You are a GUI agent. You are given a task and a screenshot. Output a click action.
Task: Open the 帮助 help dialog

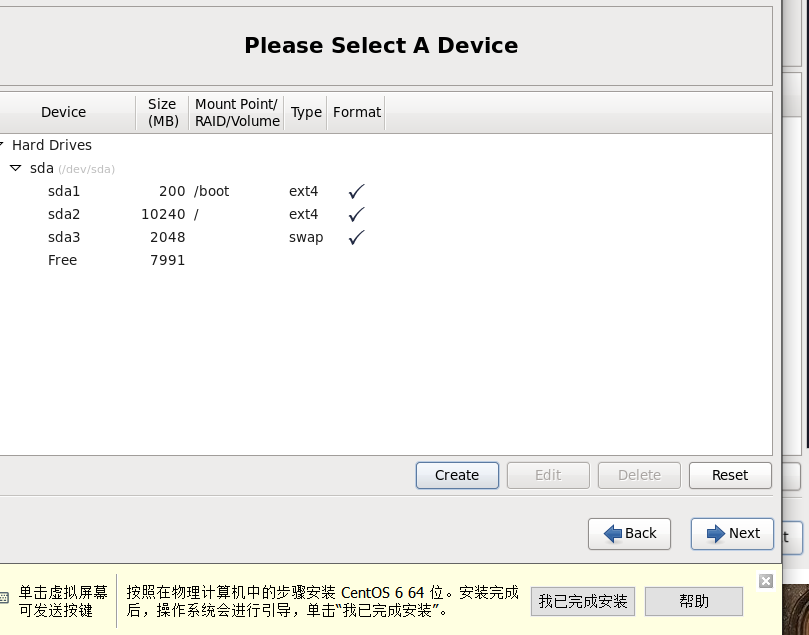coord(694,601)
